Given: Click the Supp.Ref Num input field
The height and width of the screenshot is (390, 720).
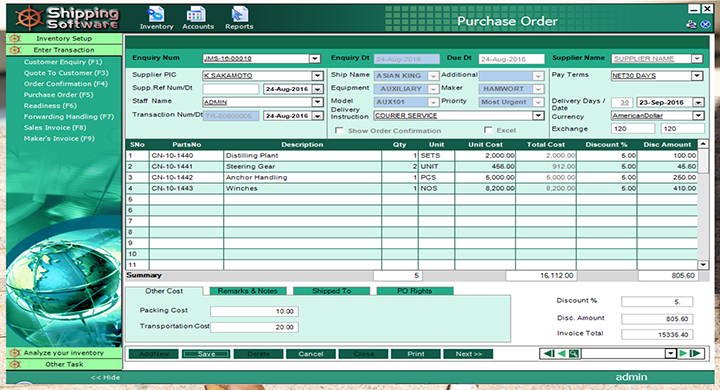Looking at the screenshot, I should (231, 89).
